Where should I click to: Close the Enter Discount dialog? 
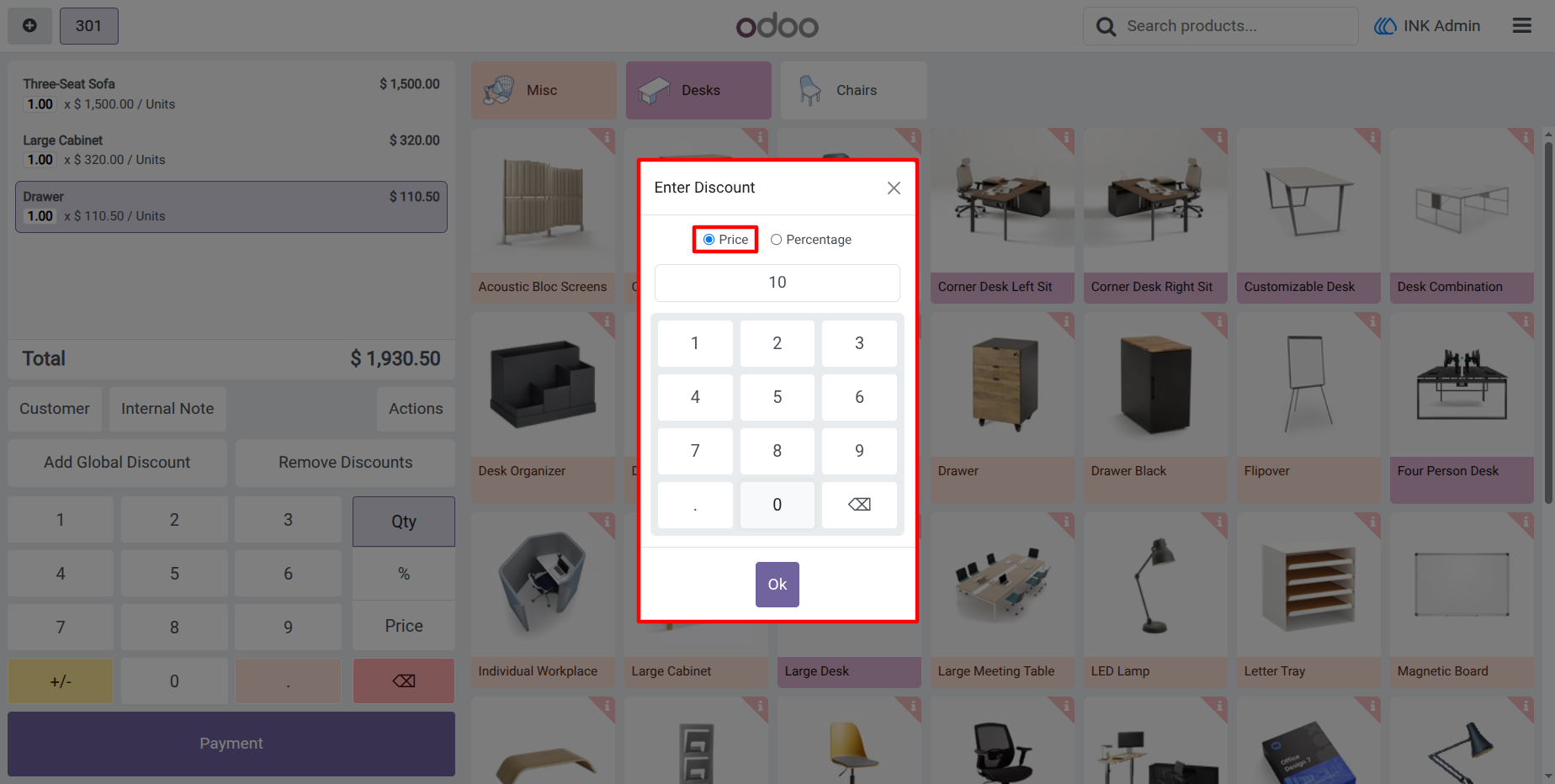tap(894, 188)
